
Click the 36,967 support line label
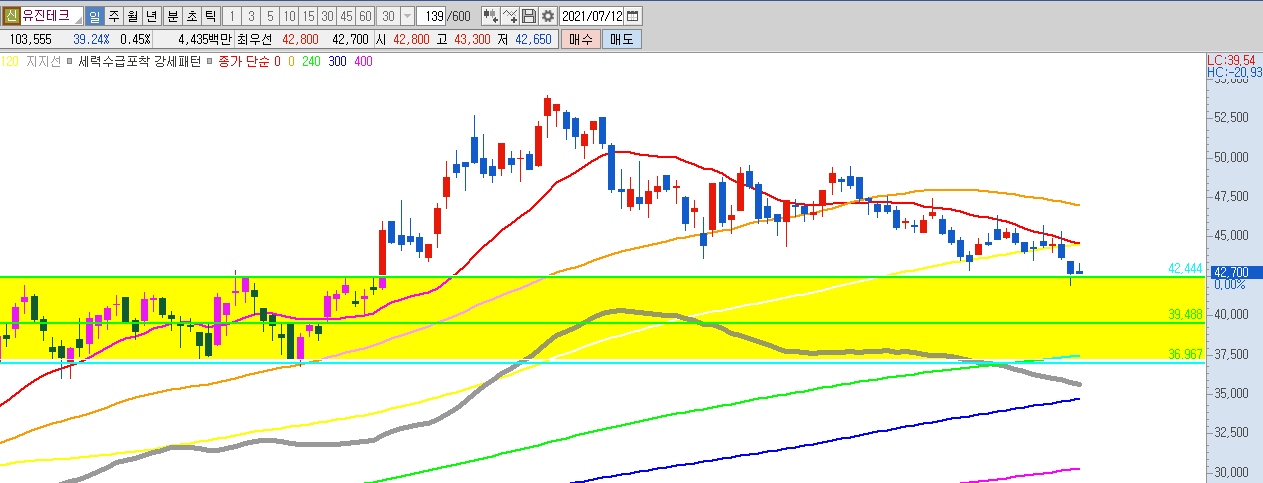(1185, 354)
